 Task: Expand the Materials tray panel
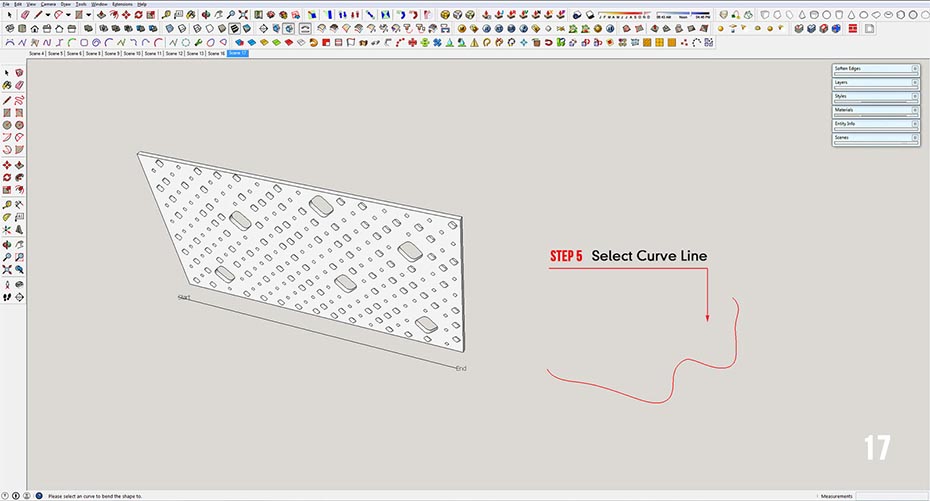click(x=875, y=110)
